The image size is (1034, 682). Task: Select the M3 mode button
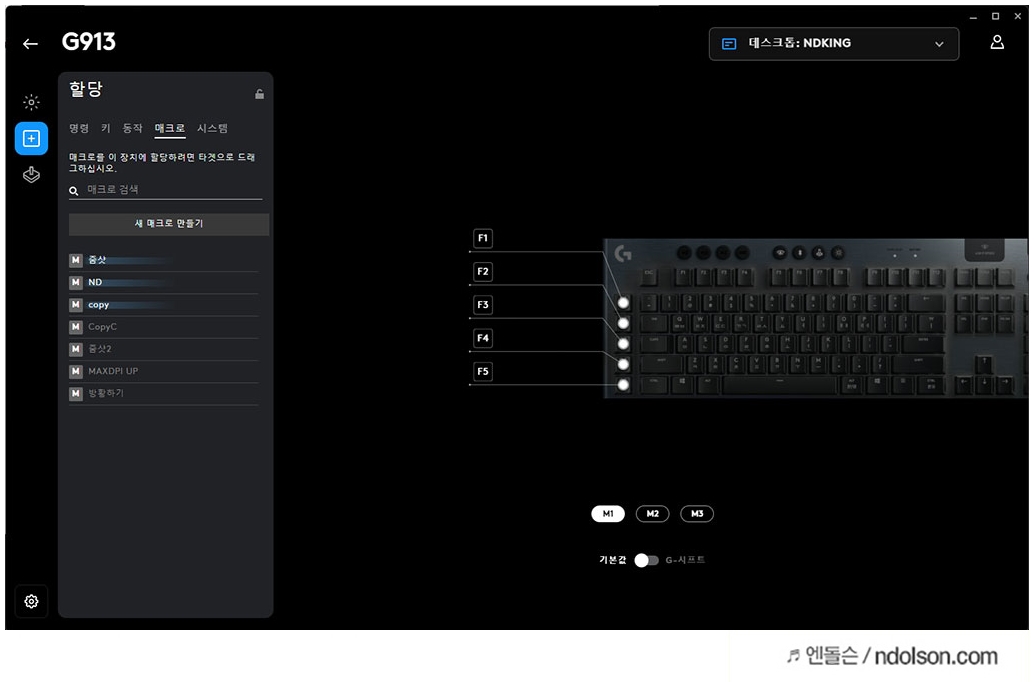697,514
